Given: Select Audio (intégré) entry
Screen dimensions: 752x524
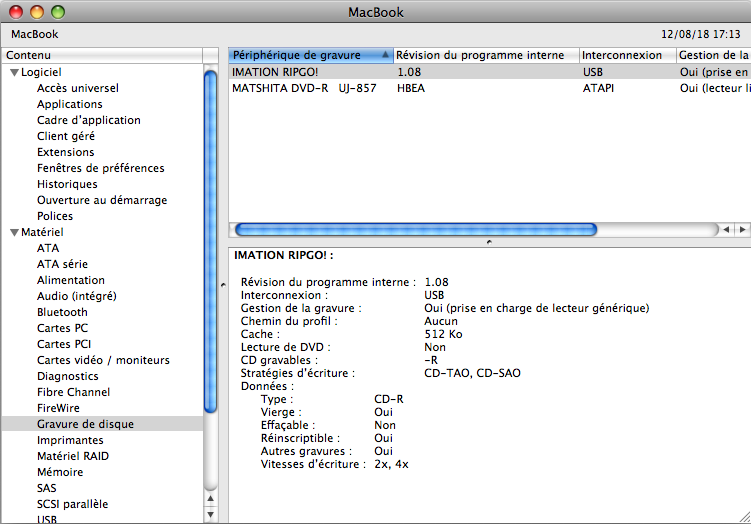Looking at the screenshot, I should pyautogui.click(x=77, y=296).
